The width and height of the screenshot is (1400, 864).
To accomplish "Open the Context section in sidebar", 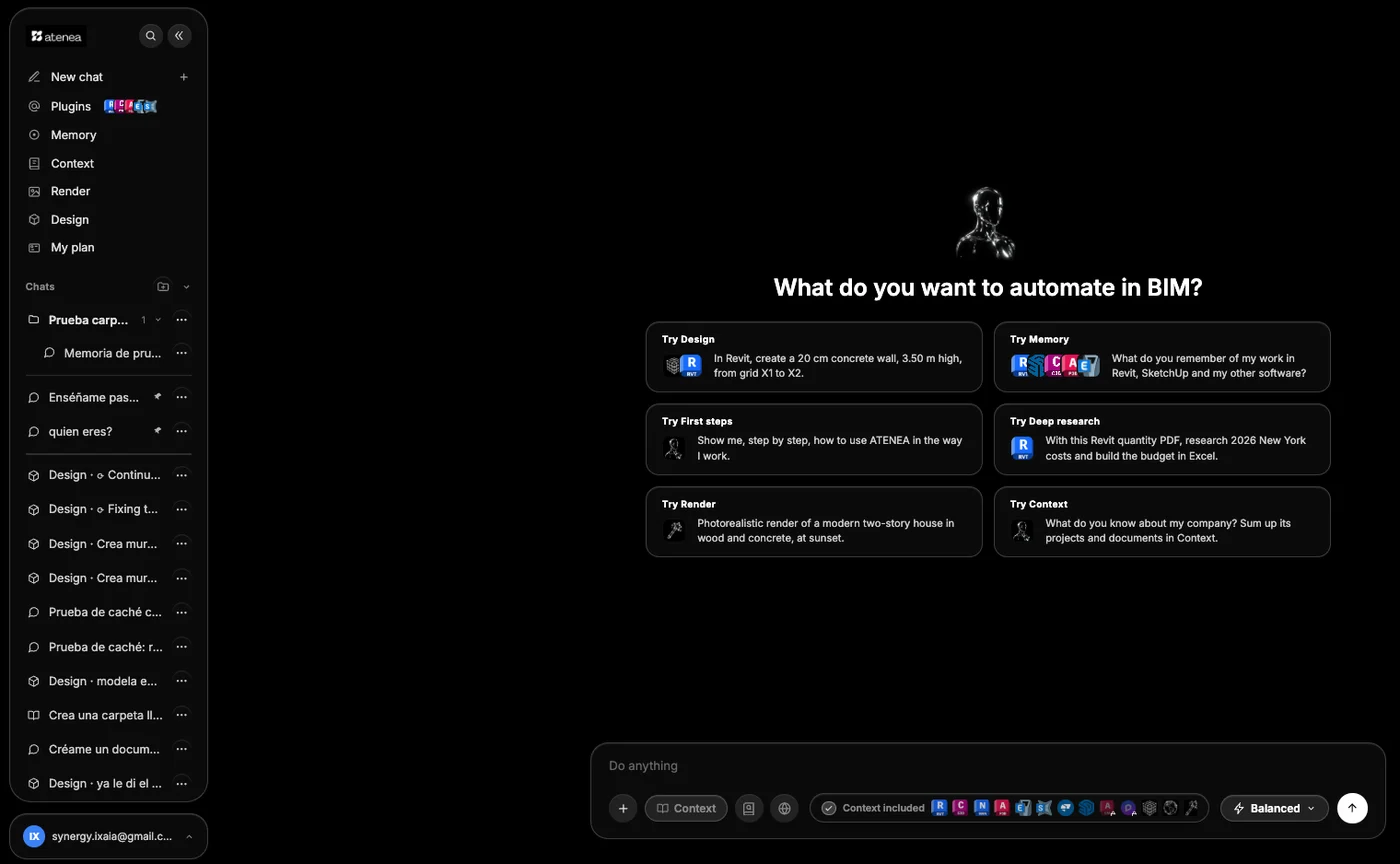I will [x=108, y=163].
